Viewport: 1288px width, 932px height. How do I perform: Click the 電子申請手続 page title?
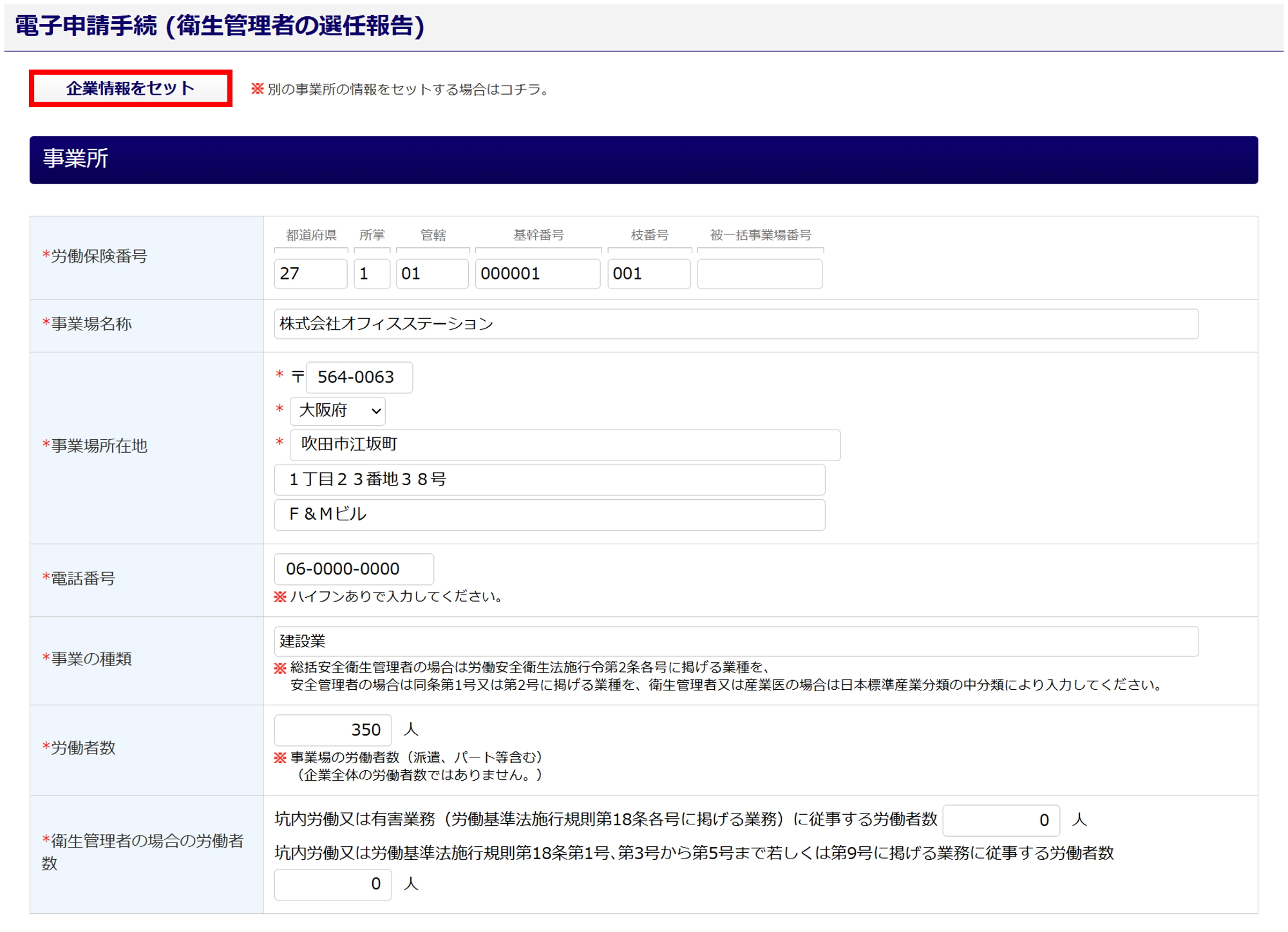220,26
